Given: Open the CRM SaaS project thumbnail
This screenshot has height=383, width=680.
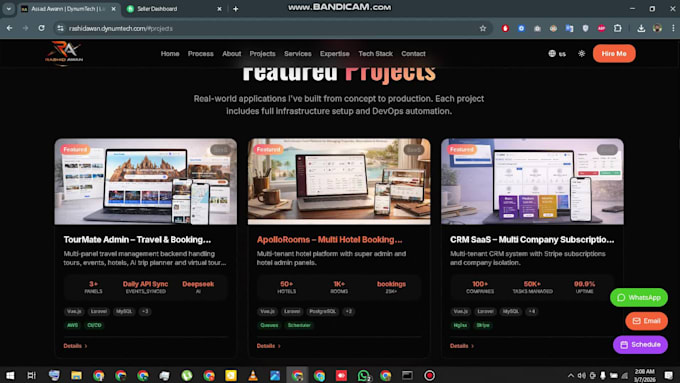Looking at the screenshot, I should 532,181.
